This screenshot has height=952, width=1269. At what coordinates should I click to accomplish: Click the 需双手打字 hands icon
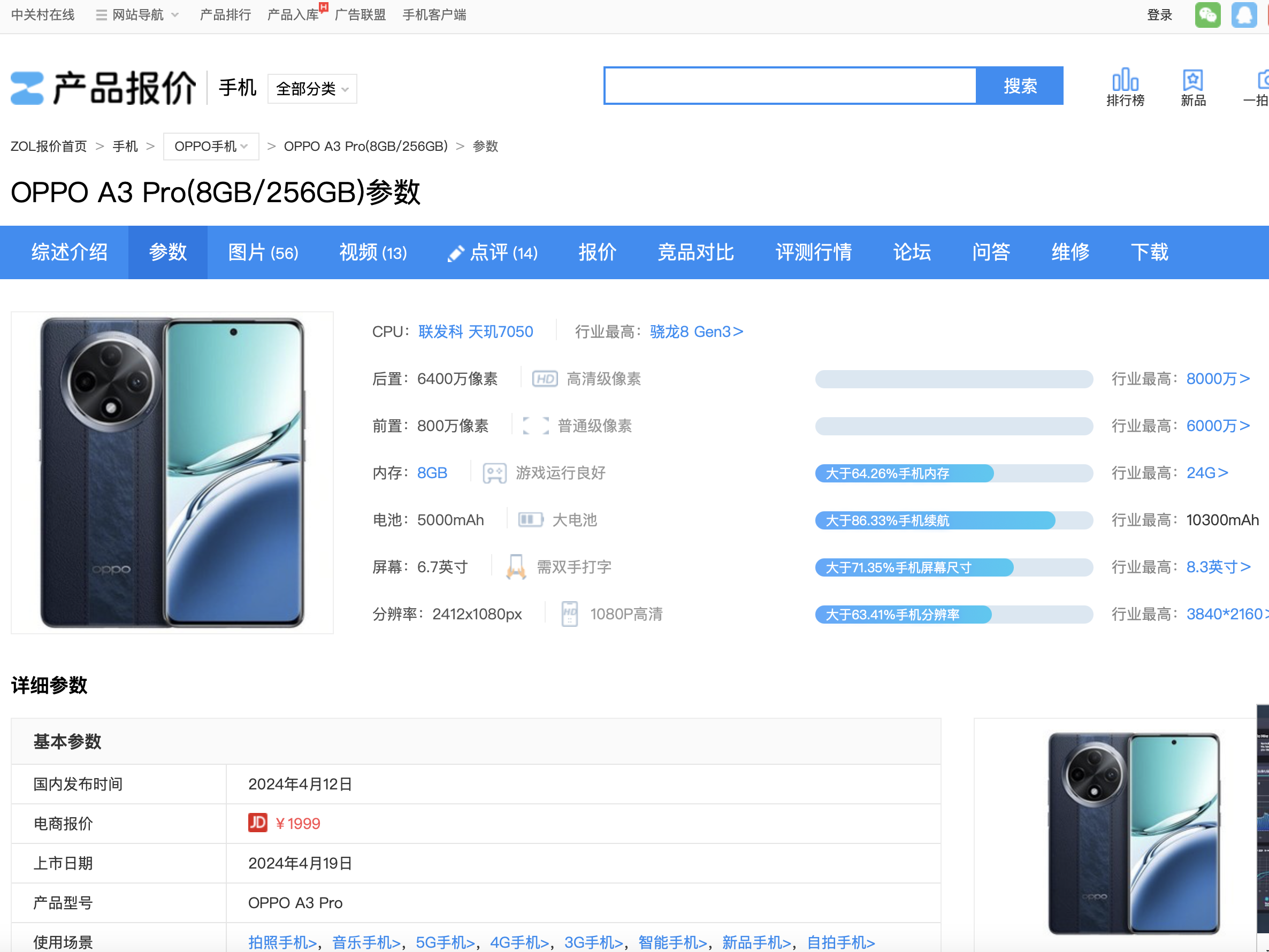pos(516,567)
